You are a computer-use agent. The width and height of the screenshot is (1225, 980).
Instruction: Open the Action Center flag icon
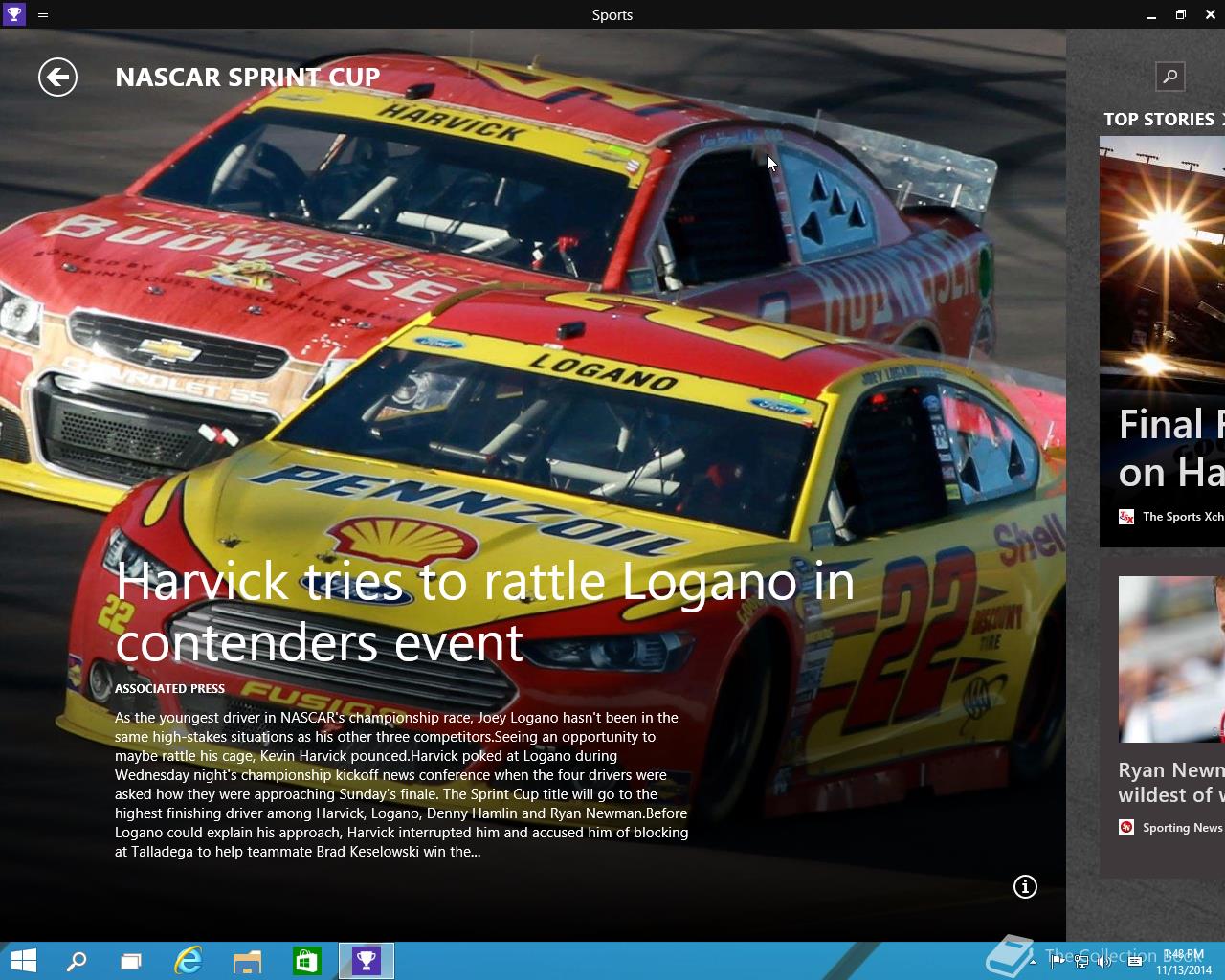pyautogui.click(x=1057, y=961)
